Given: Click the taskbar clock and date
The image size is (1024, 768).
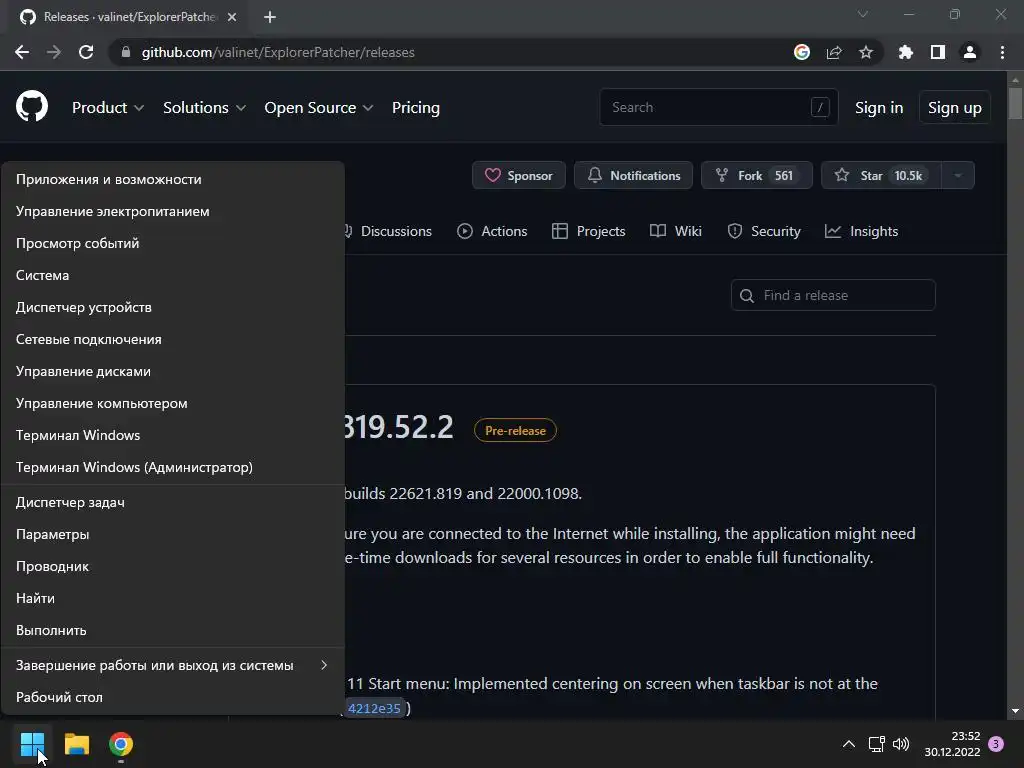Looking at the screenshot, I should tap(952, 744).
